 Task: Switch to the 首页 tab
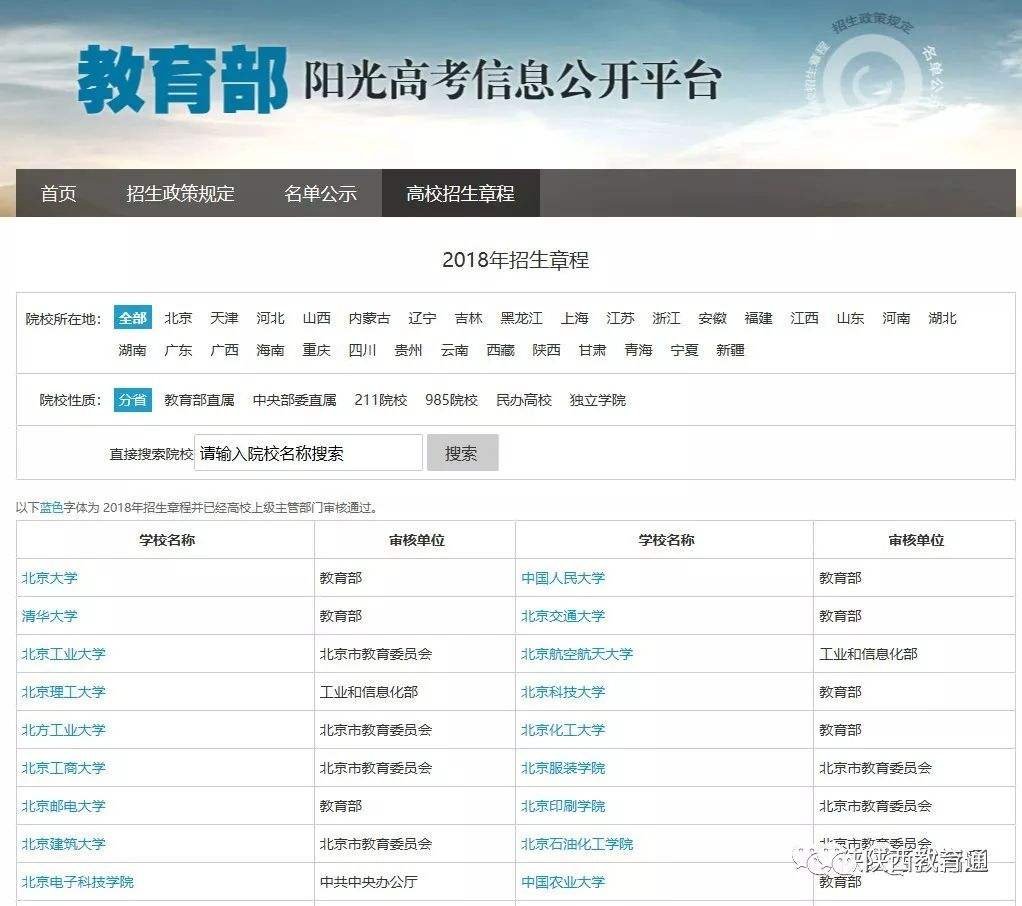61,194
